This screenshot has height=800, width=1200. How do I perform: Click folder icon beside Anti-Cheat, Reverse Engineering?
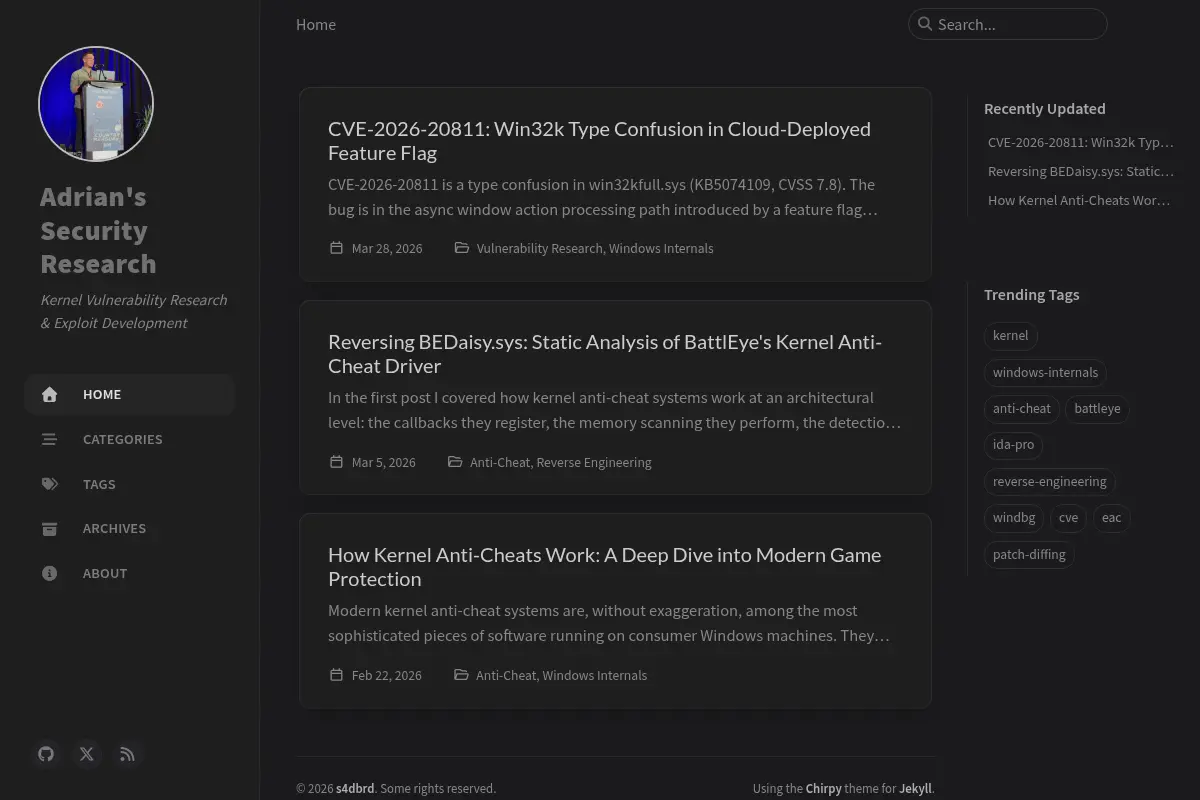[x=455, y=462]
